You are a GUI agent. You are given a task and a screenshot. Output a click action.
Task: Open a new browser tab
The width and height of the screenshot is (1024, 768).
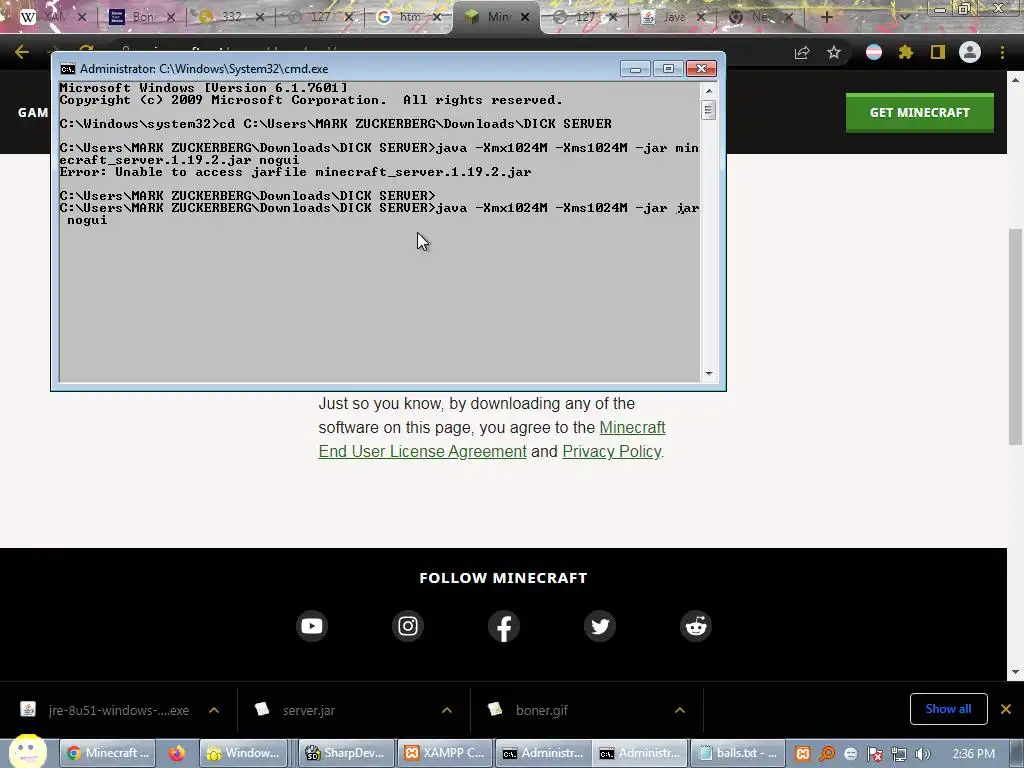[x=826, y=17]
